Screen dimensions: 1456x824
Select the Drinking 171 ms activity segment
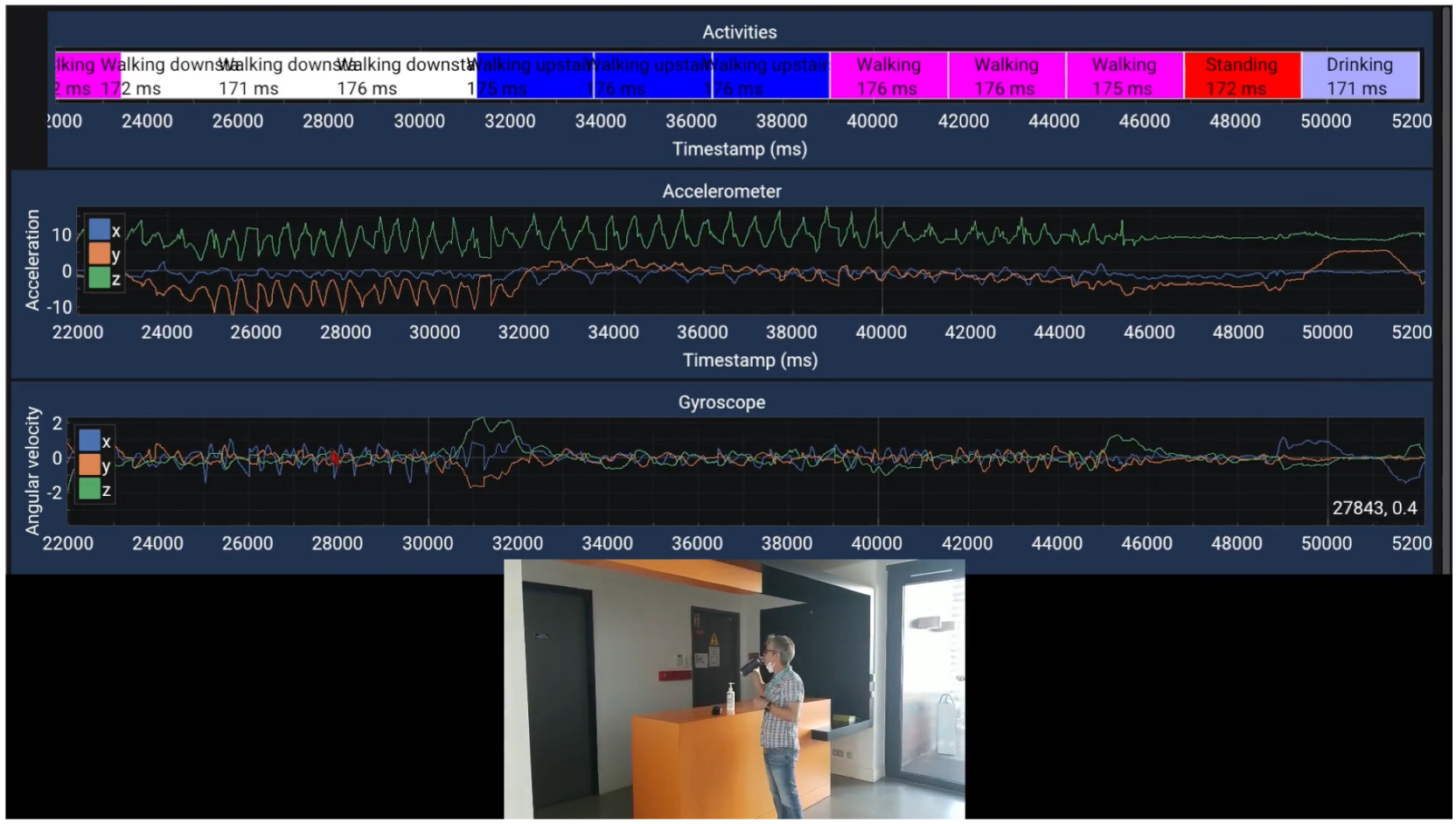point(1360,76)
